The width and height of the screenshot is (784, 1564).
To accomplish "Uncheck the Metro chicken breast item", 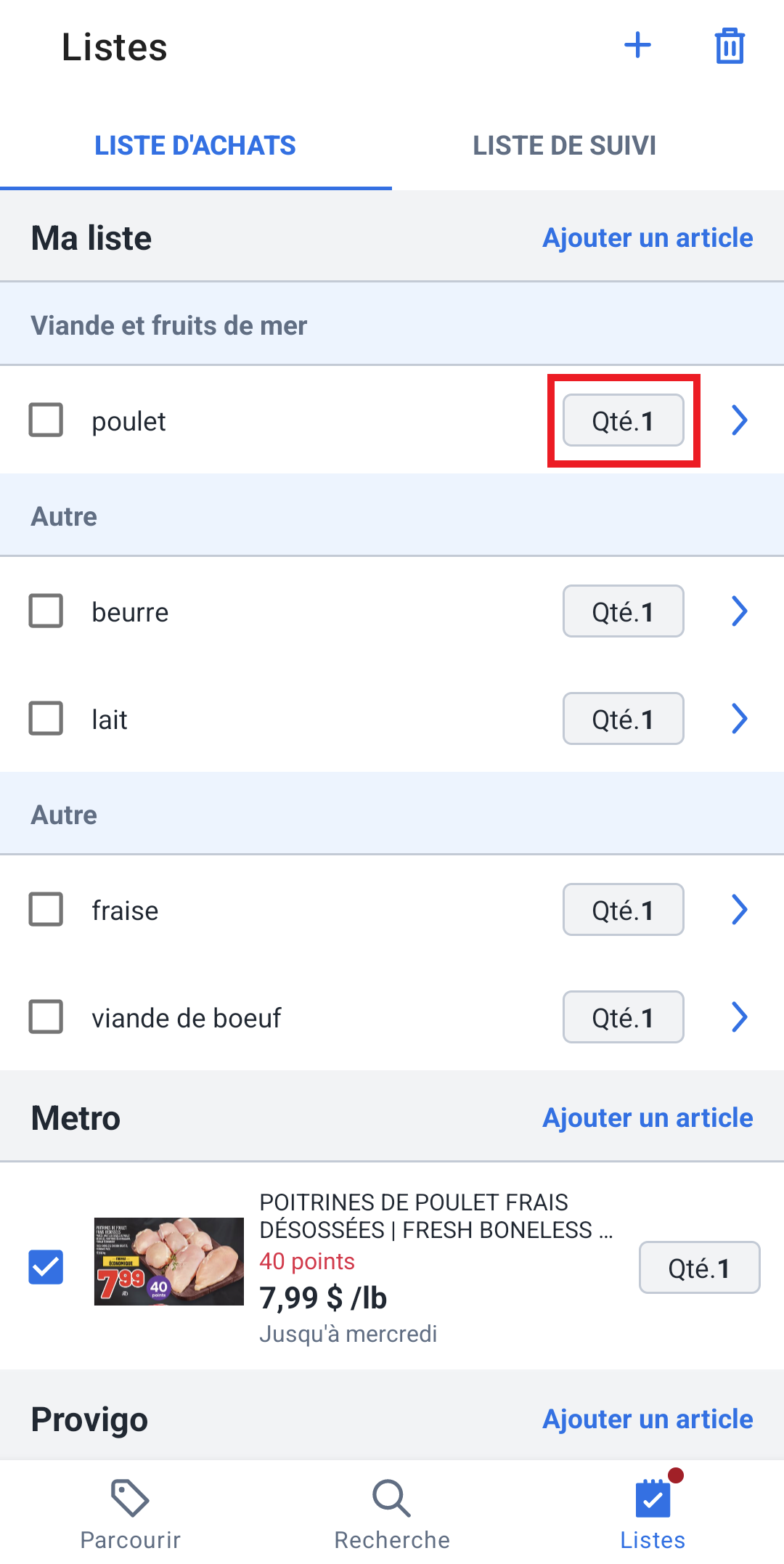I will (x=46, y=1267).
